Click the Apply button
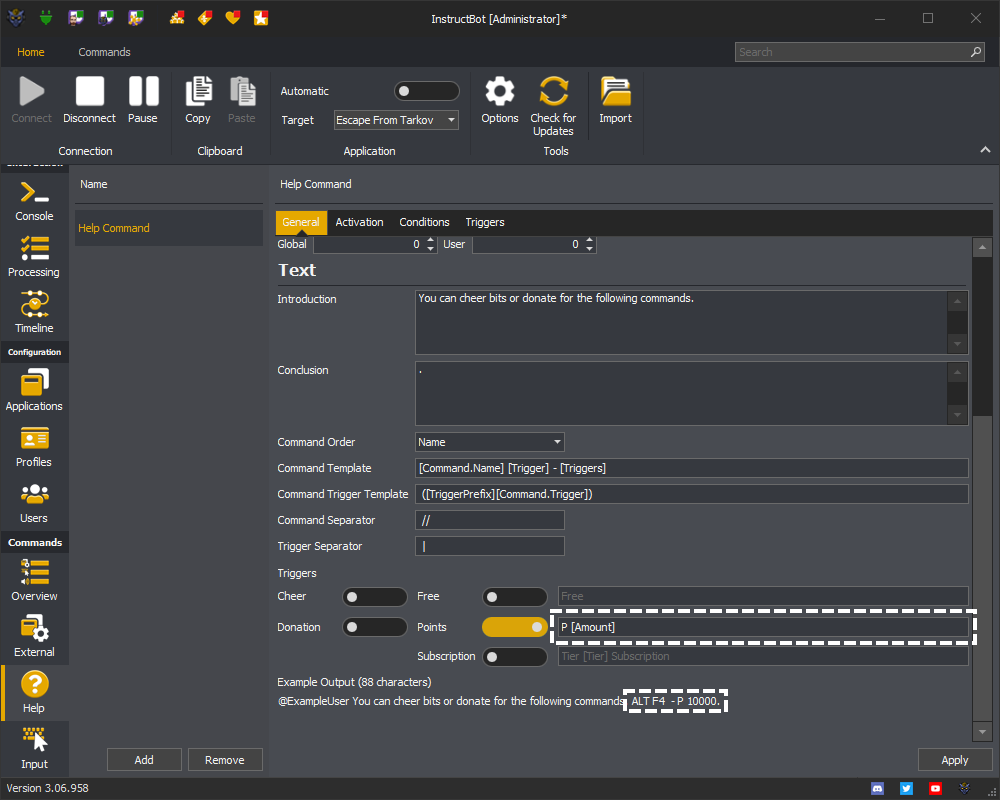Viewport: 1000px width, 800px height. (955, 760)
